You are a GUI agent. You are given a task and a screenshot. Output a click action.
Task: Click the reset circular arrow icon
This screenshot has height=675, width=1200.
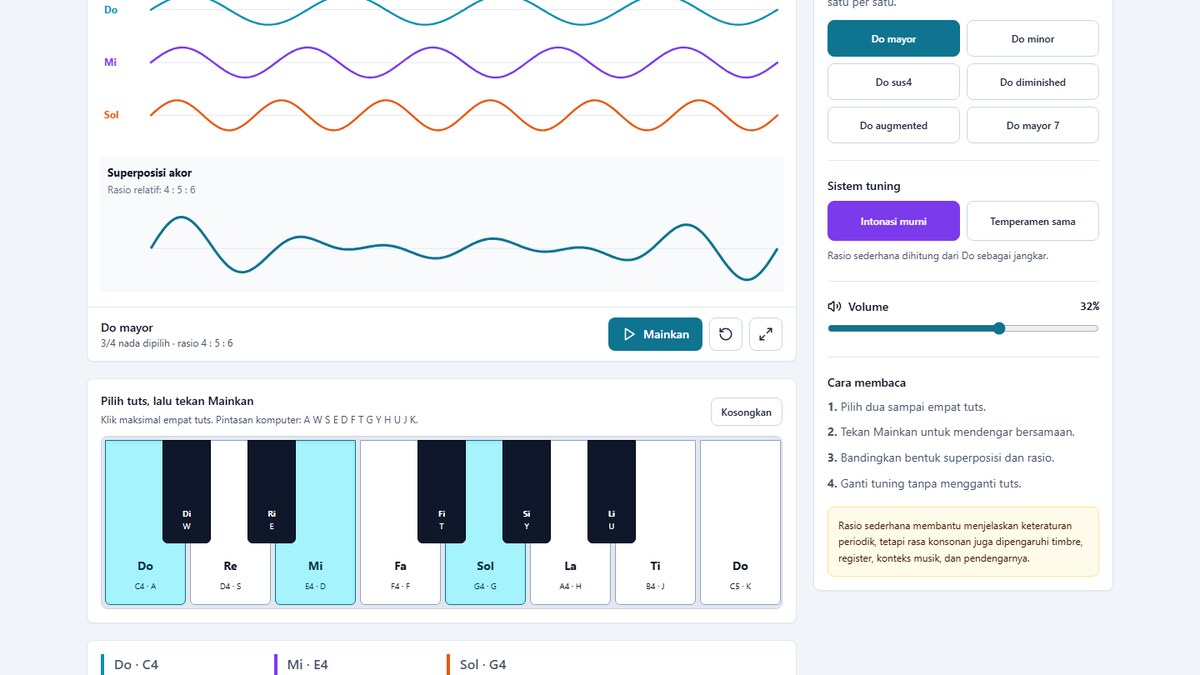[x=726, y=334]
